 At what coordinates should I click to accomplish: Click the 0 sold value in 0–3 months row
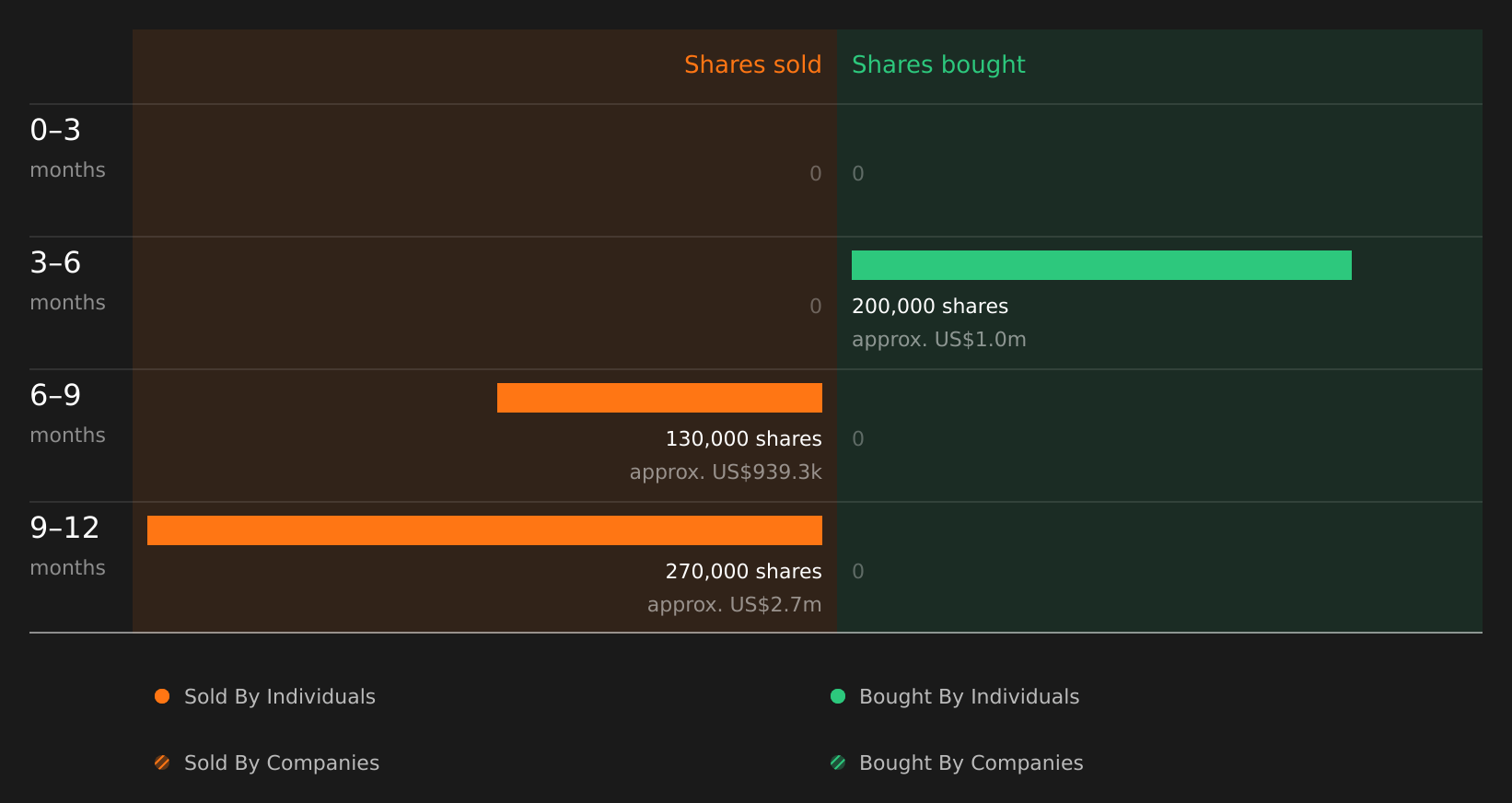pos(816,174)
